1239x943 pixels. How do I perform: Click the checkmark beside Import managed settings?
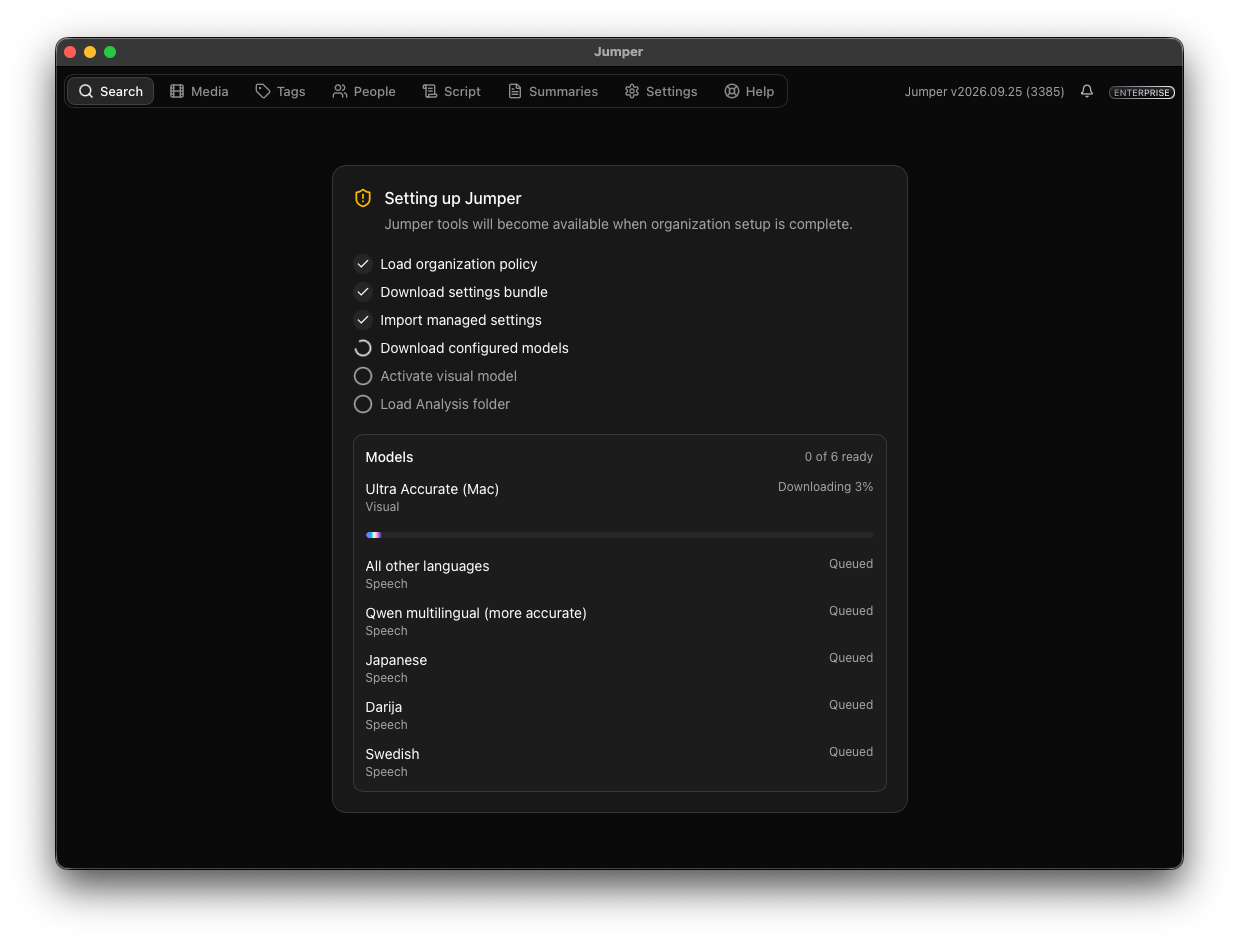click(x=363, y=320)
